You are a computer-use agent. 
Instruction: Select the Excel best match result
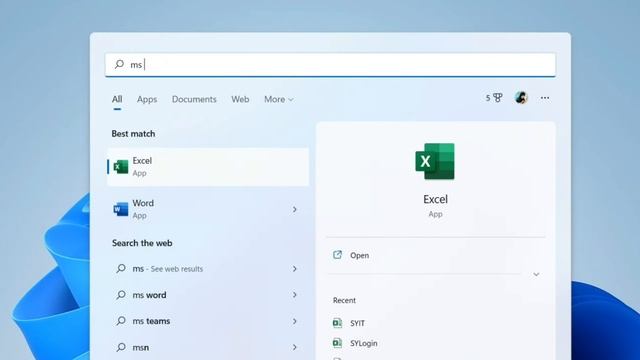(208, 167)
